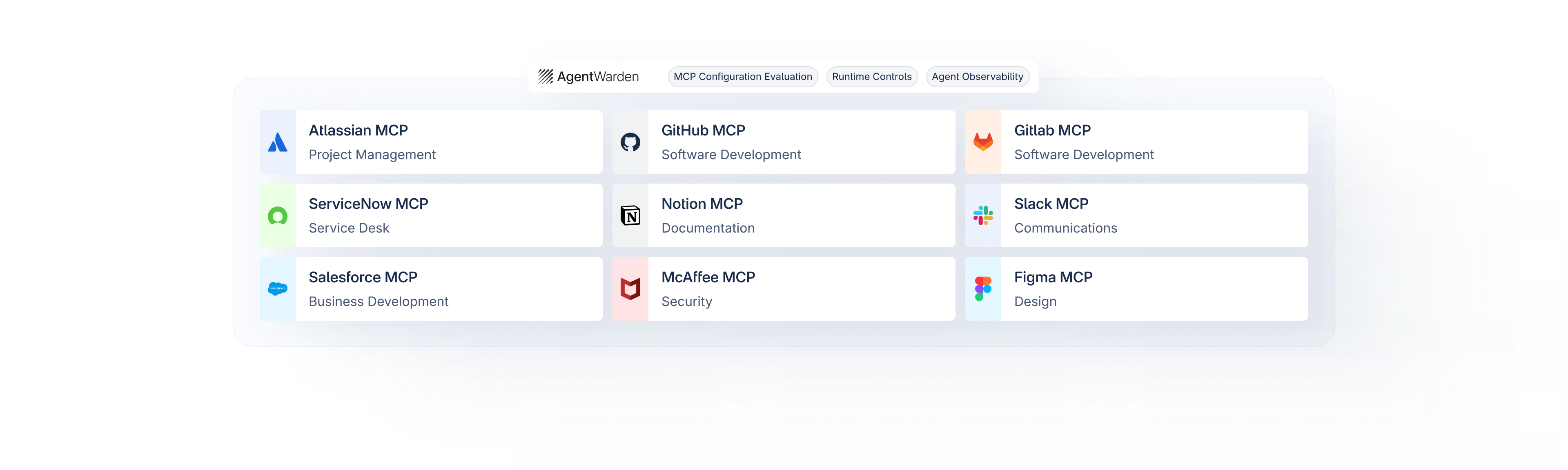The width and height of the screenshot is (1568, 470).
Task: Click Business Development label under Salesforce
Action: (x=378, y=302)
